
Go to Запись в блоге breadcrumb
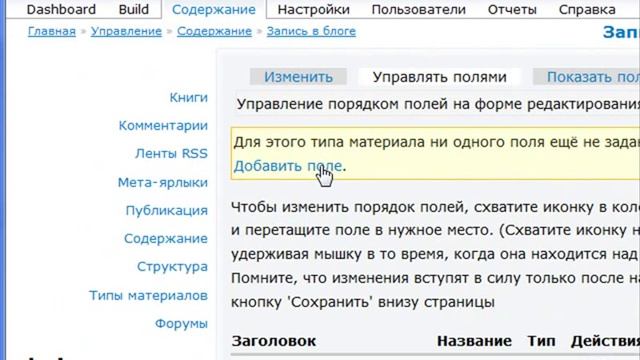(311, 31)
